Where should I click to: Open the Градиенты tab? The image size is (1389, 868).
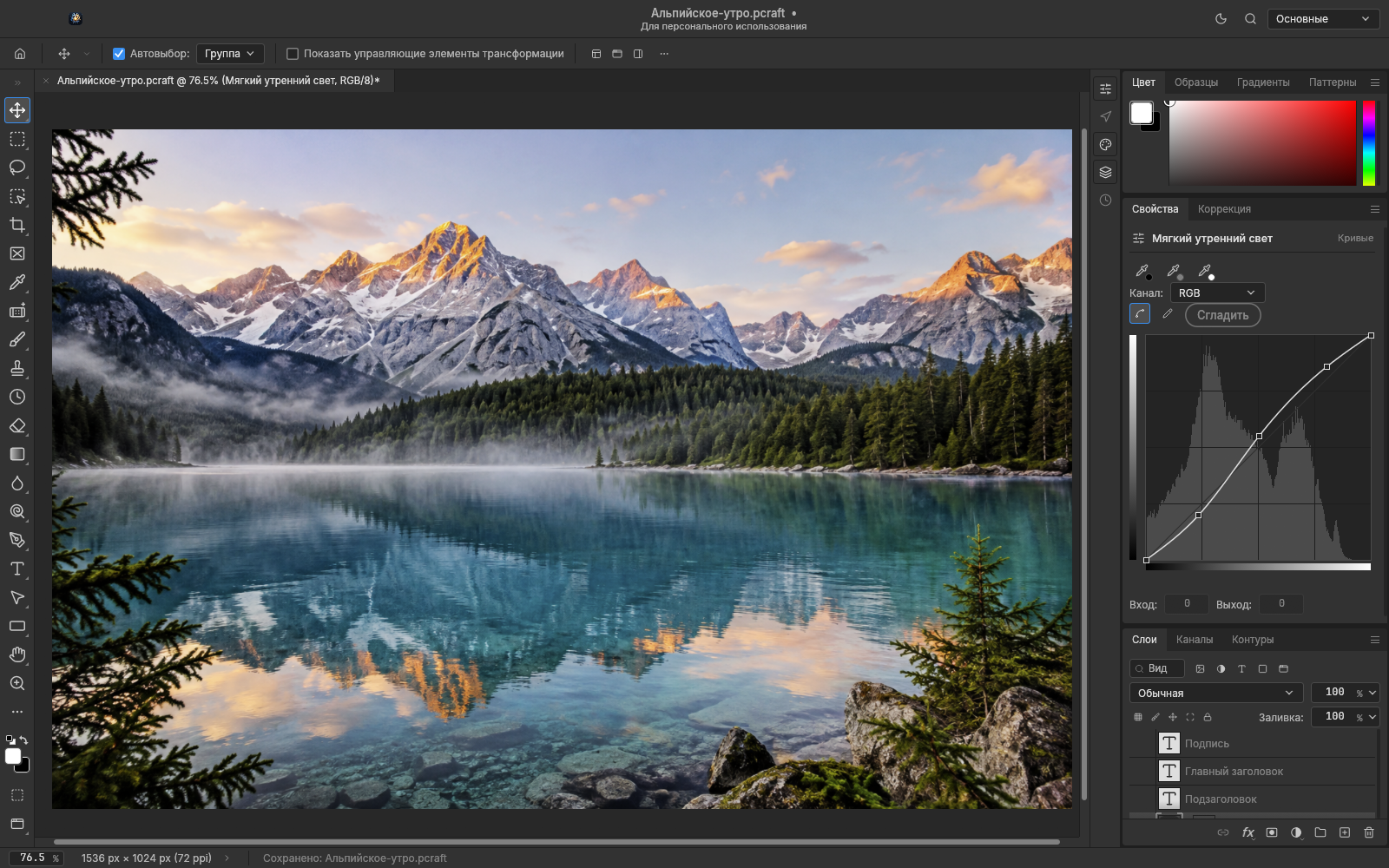pos(1263,82)
